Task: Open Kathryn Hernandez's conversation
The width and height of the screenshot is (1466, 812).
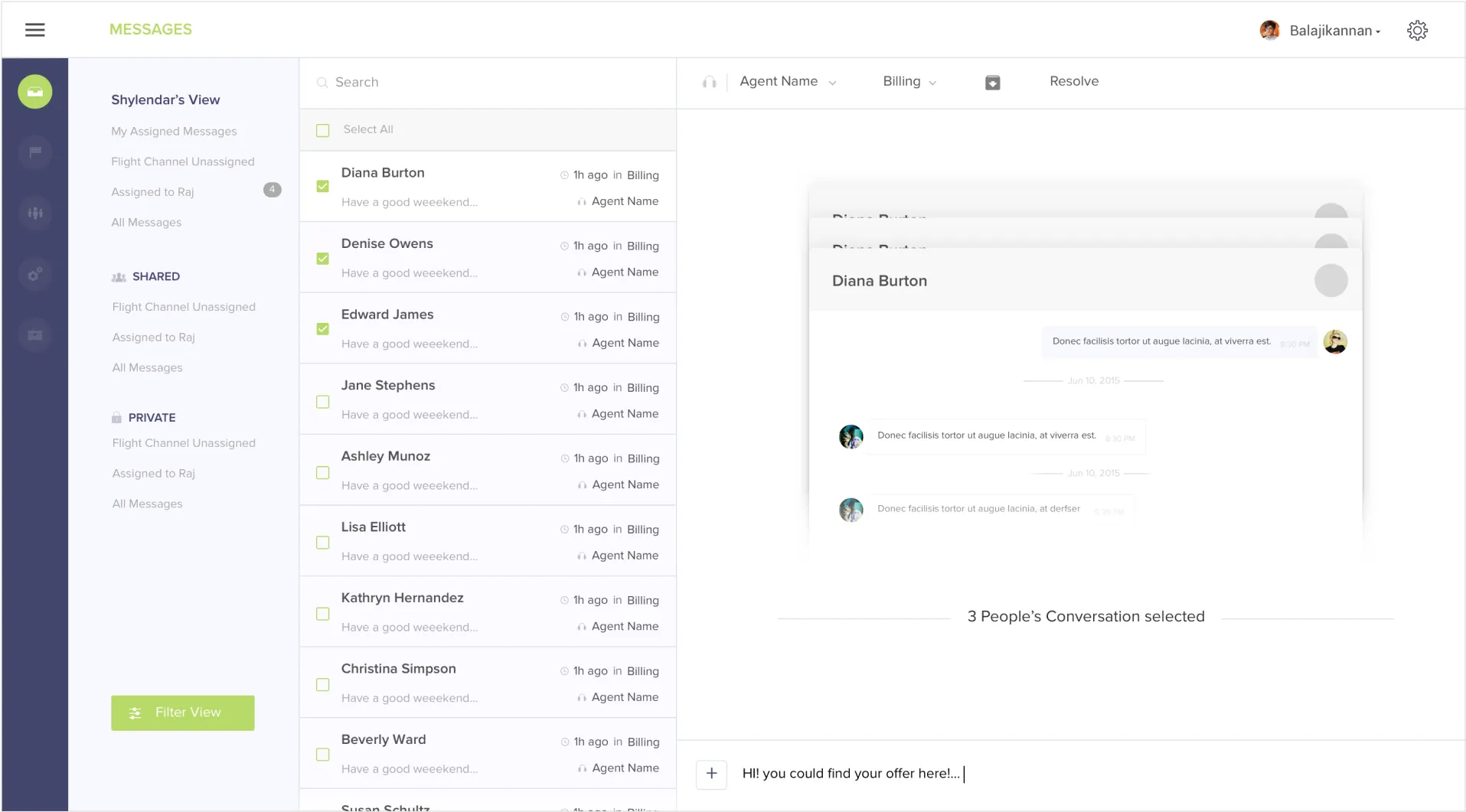Action: [x=488, y=612]
